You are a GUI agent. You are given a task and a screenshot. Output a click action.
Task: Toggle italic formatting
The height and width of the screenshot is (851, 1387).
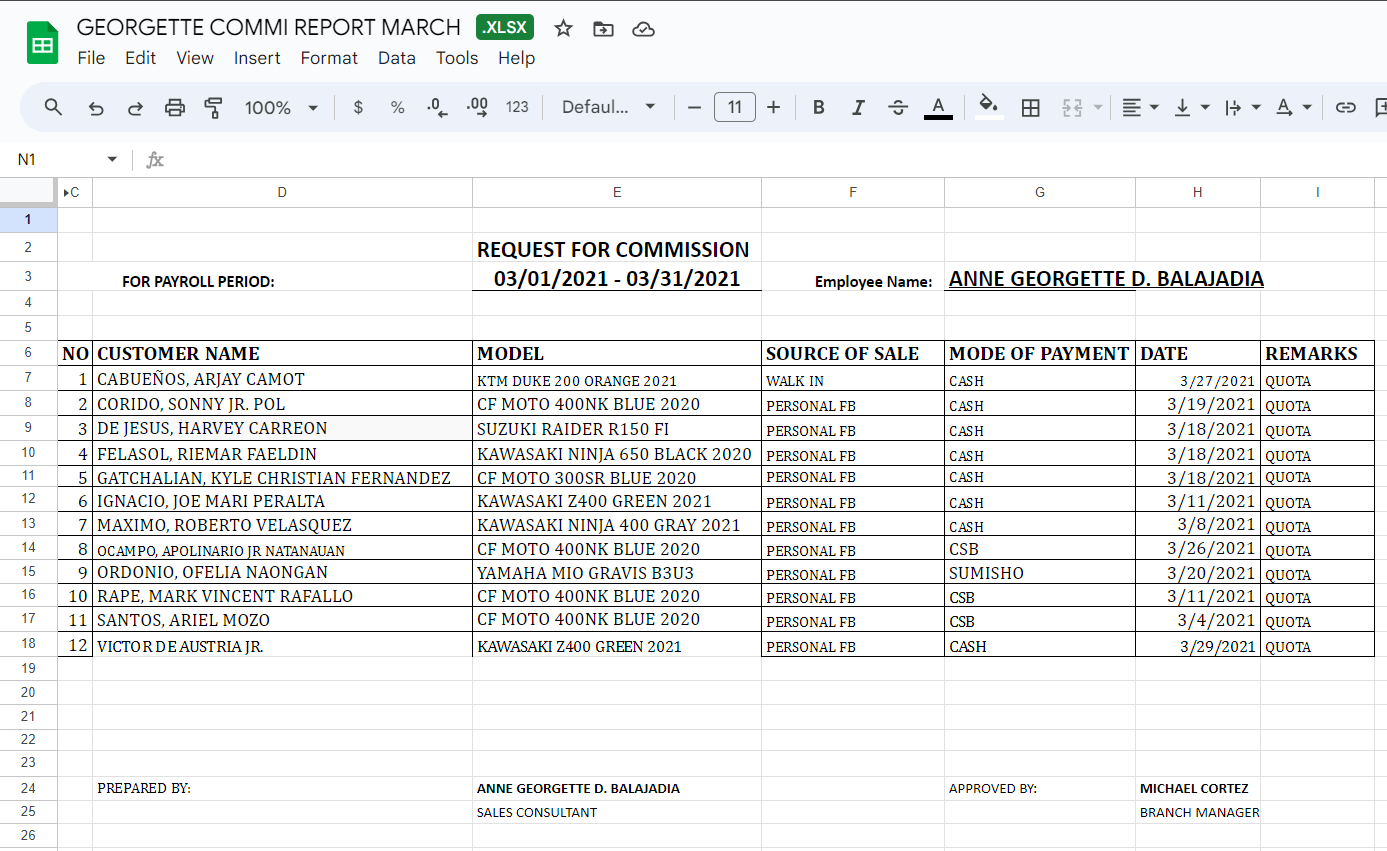point(857,107)
